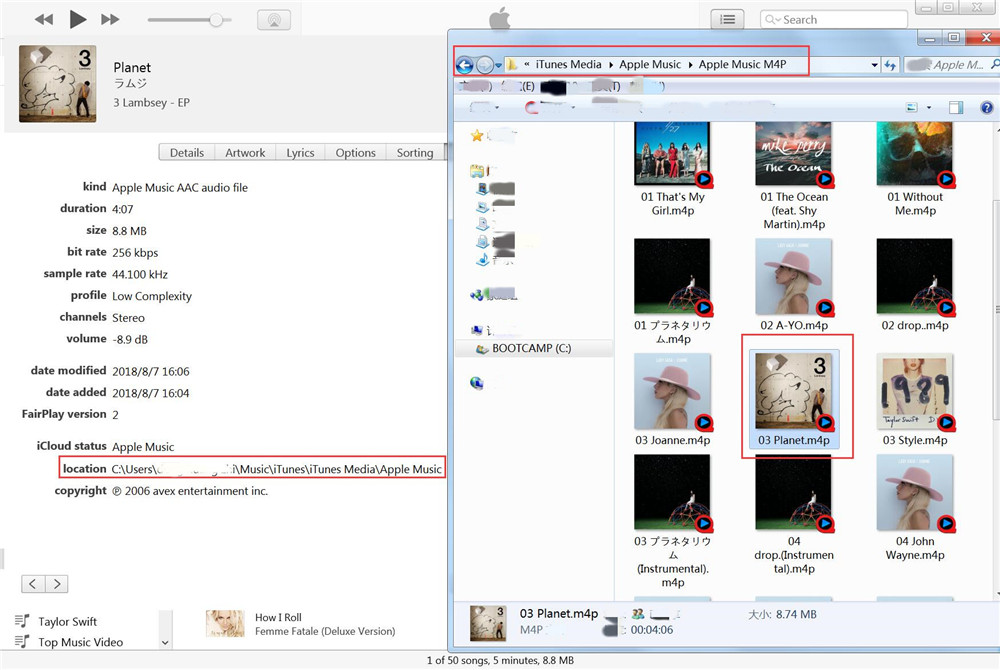Click the iTunes previous track button
The width and height of the screenshot is (1000, 670).
tap(44, 19)
